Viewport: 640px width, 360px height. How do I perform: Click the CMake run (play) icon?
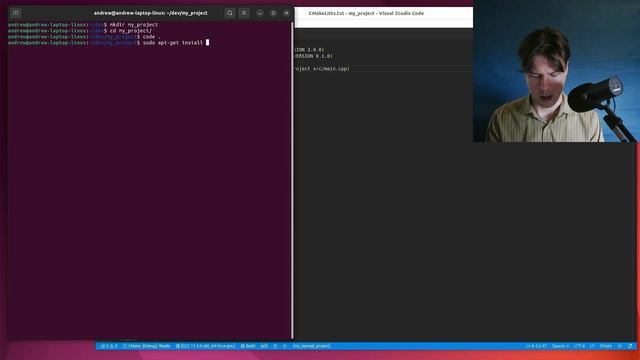click(x=285, y=346)
